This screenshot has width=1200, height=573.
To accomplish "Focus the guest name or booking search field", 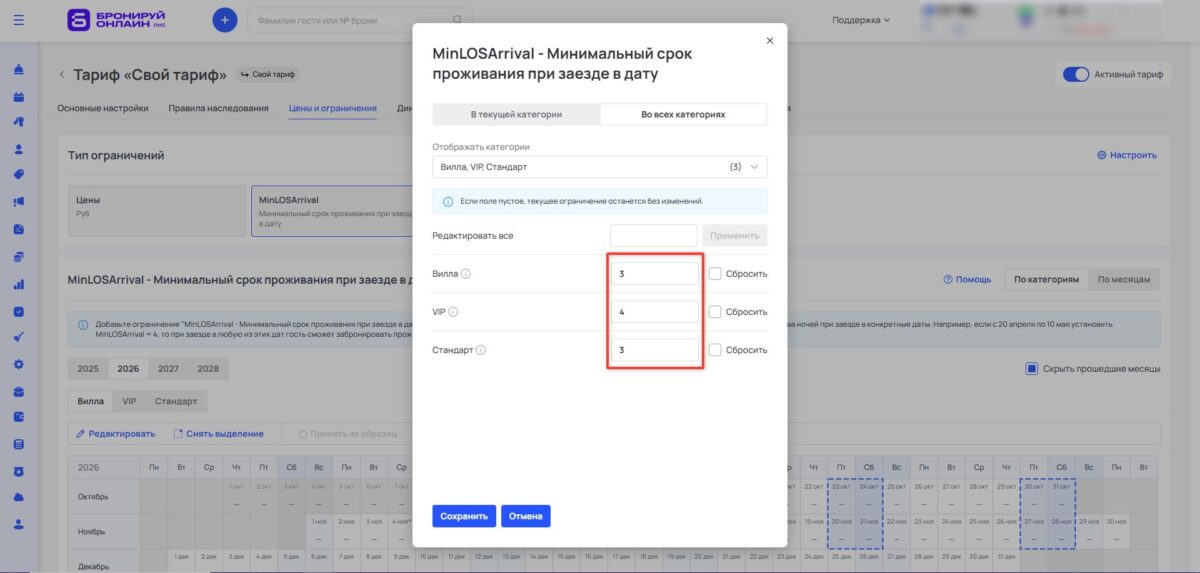I will [359, 19].
